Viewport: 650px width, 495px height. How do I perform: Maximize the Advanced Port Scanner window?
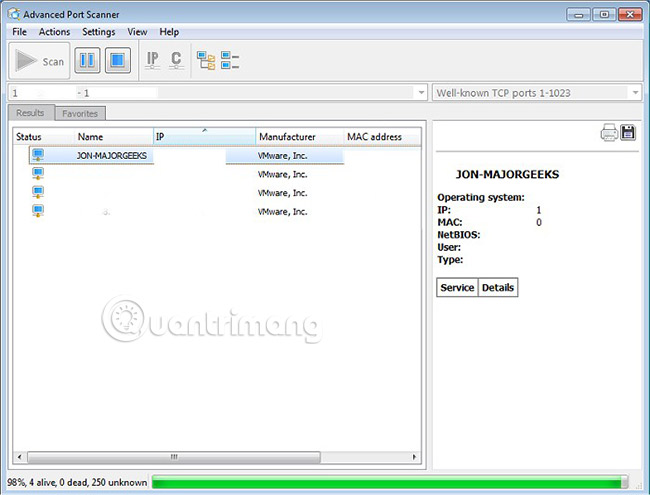(604, 14)
